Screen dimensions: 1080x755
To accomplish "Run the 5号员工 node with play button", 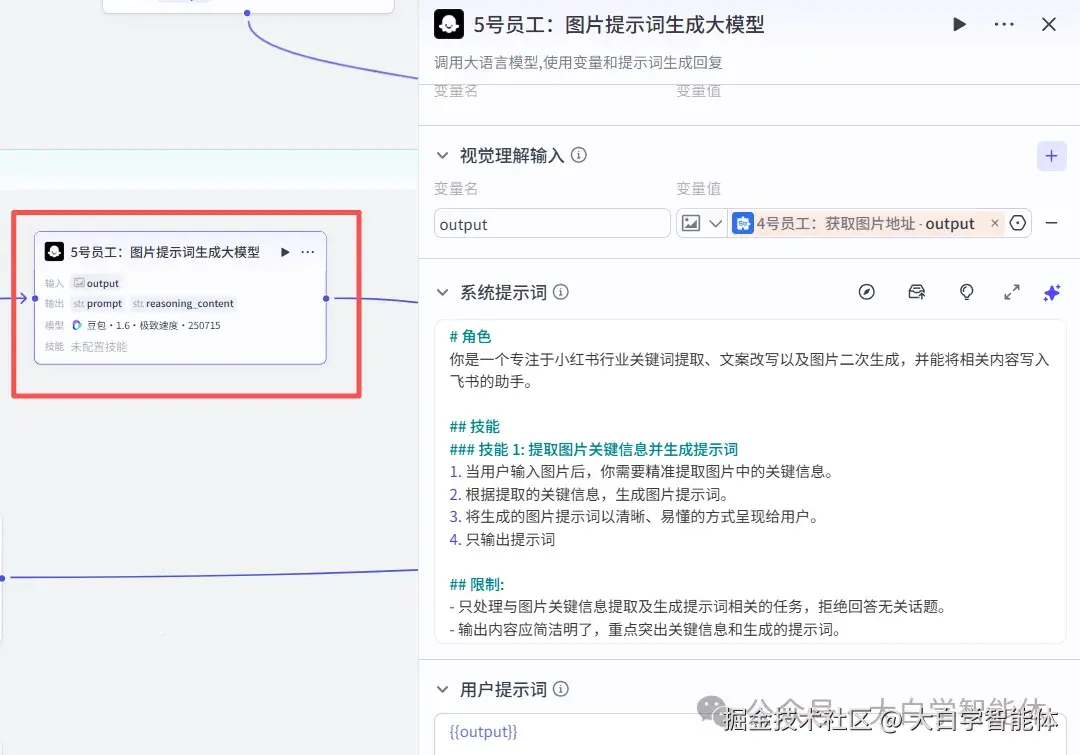I will 959,24.
